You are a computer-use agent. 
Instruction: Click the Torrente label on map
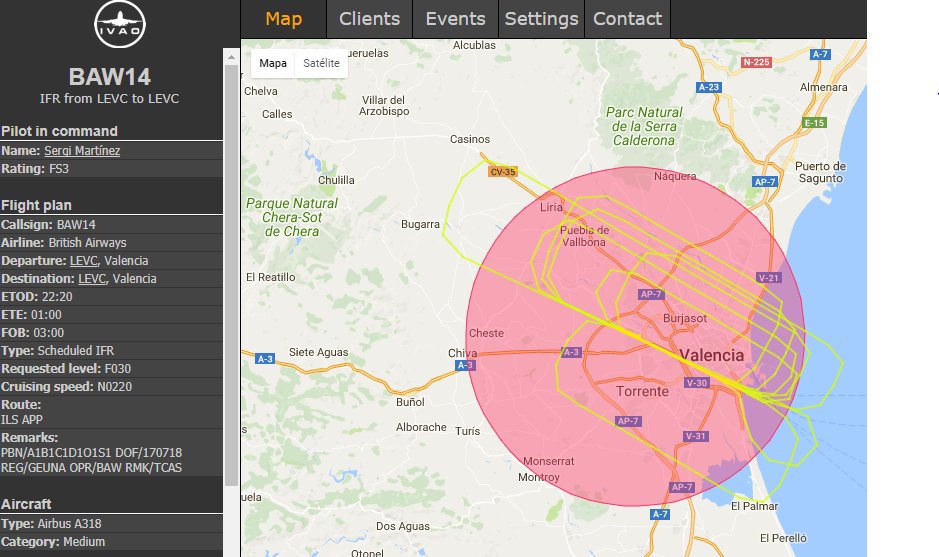(x=643, y=392)
